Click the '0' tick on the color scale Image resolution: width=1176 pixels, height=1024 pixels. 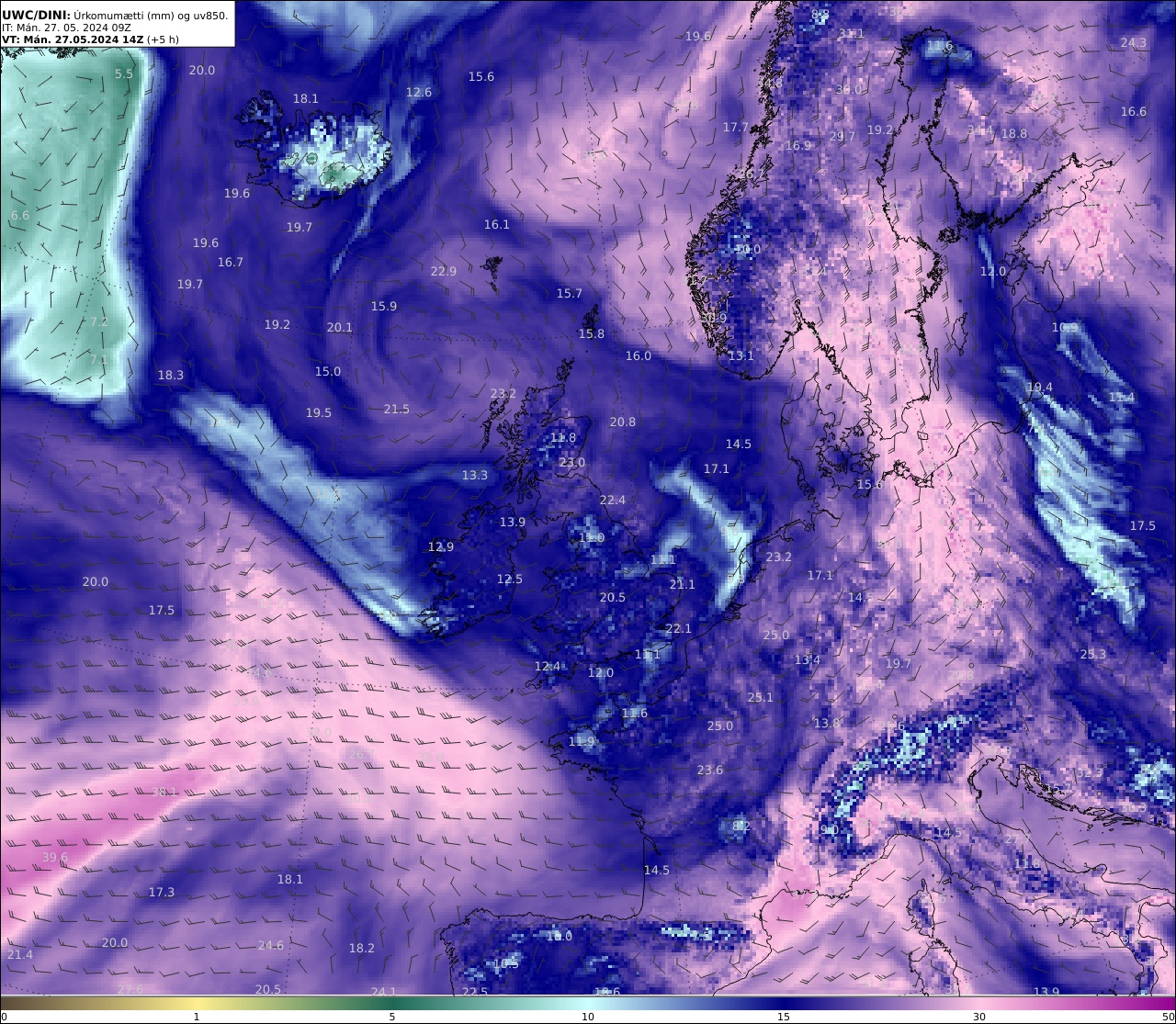pos(4,1017)
